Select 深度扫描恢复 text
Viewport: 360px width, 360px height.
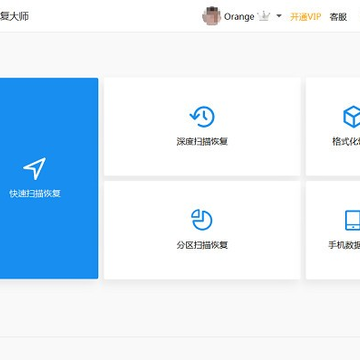[202, 142]
